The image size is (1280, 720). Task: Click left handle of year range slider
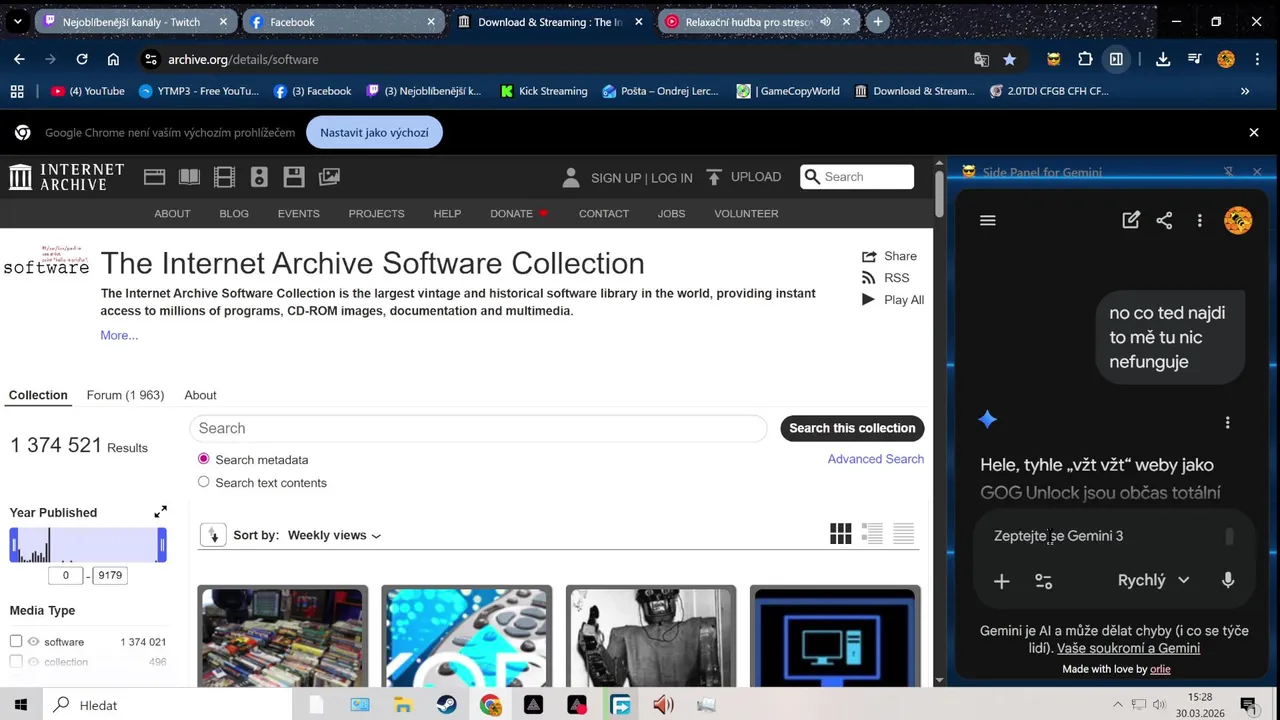14,546
